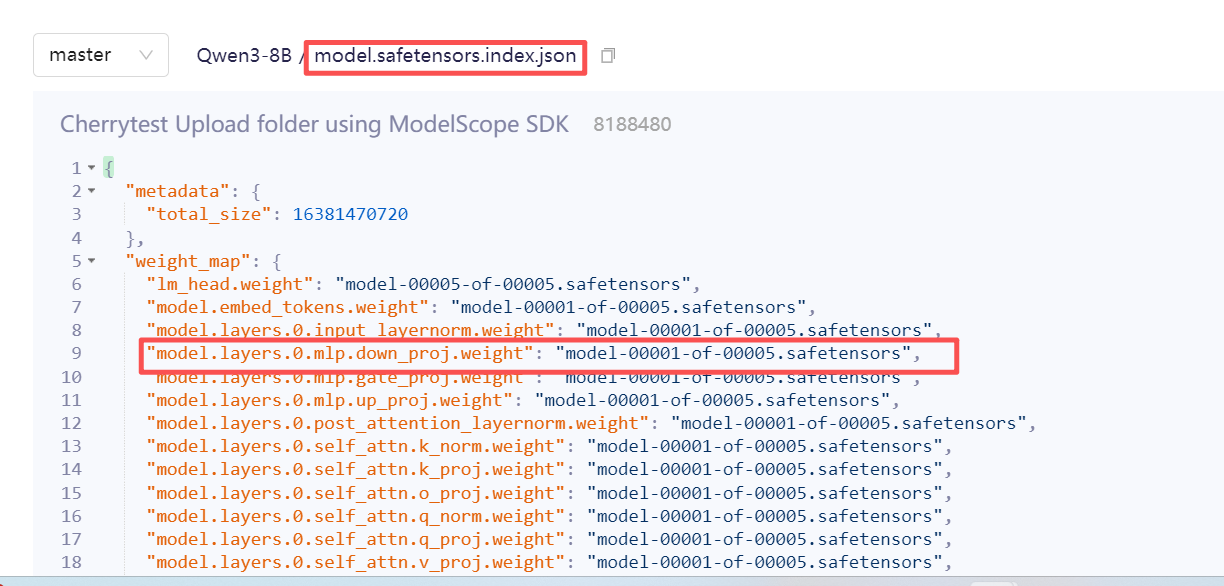Click the total_size value 16381470720
The width and height of the screenshot is (1224, 586).
[x=350, y=214]
